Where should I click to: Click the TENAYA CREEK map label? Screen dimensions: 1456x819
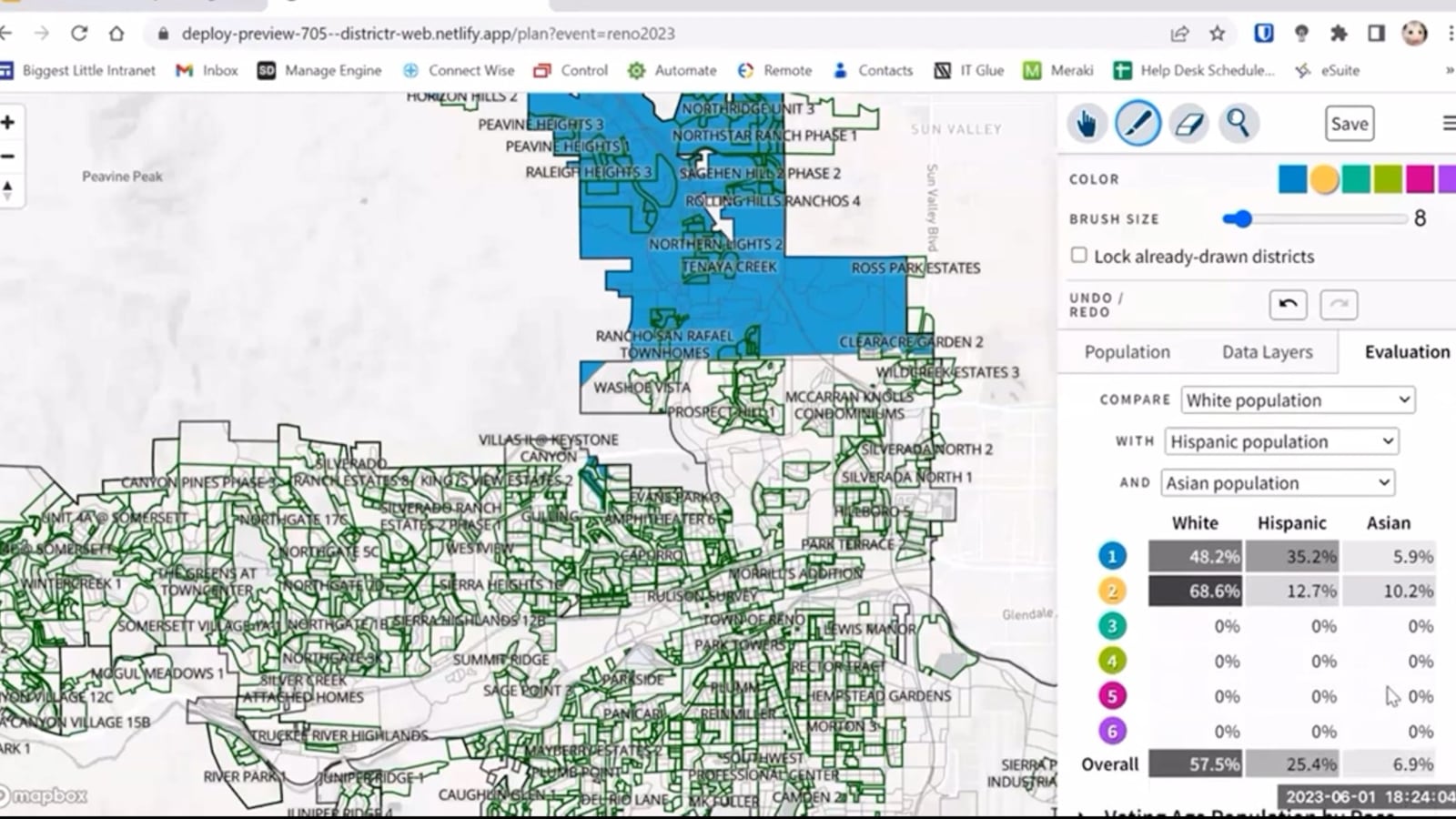pyautogui.click(x=730, y=267)
